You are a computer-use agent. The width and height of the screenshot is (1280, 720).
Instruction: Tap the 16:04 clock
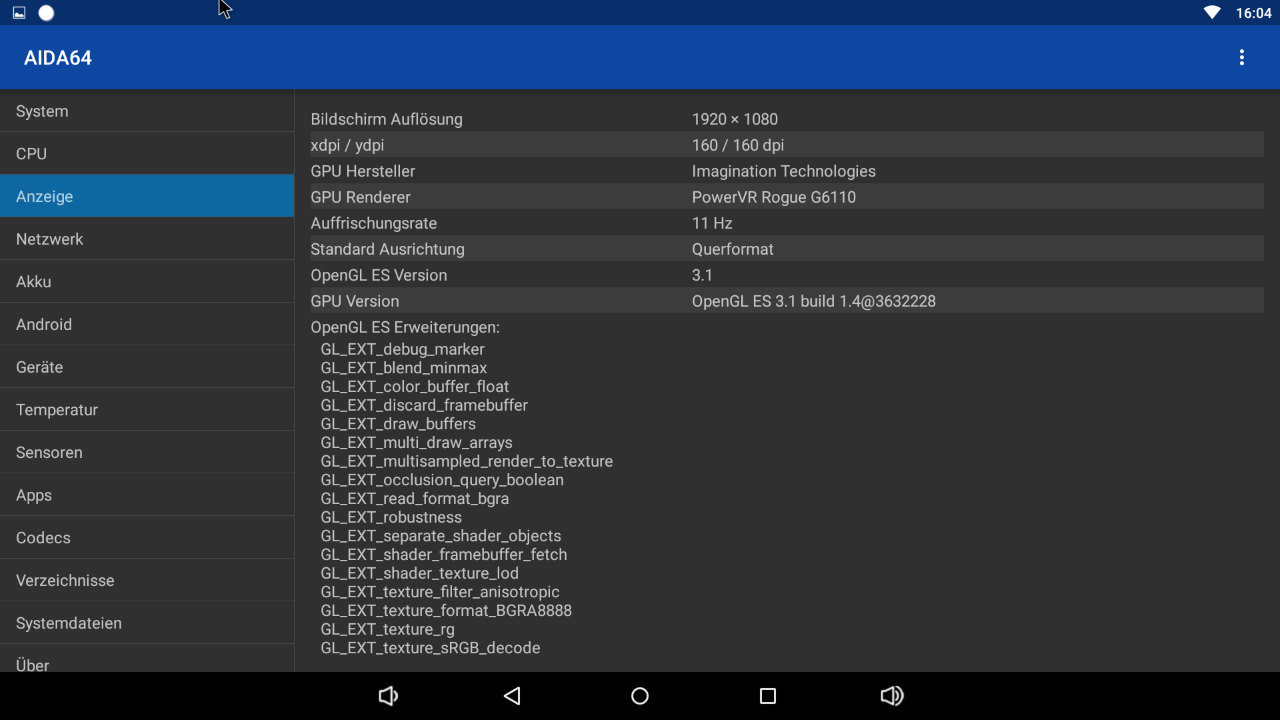coord(1253,13)
